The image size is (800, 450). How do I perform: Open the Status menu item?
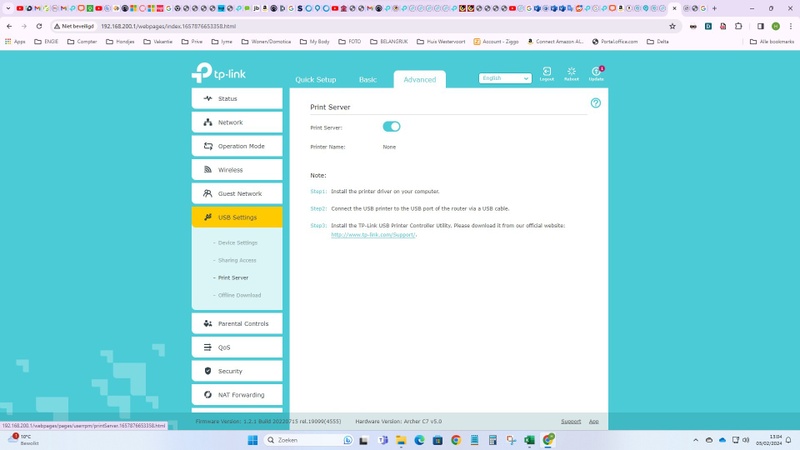click(237, 98)
